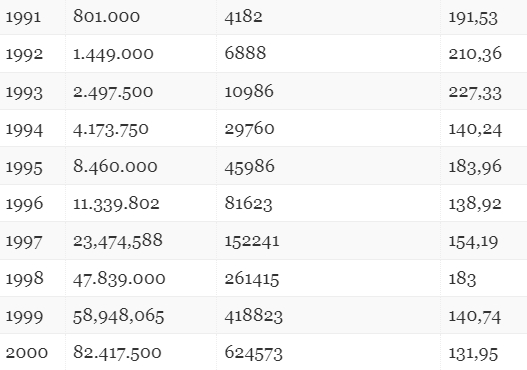Image resolution: width=527 pixels, height=370 pixels.
Task: Select the 131,95 value
Action: (x=473, y=354)
